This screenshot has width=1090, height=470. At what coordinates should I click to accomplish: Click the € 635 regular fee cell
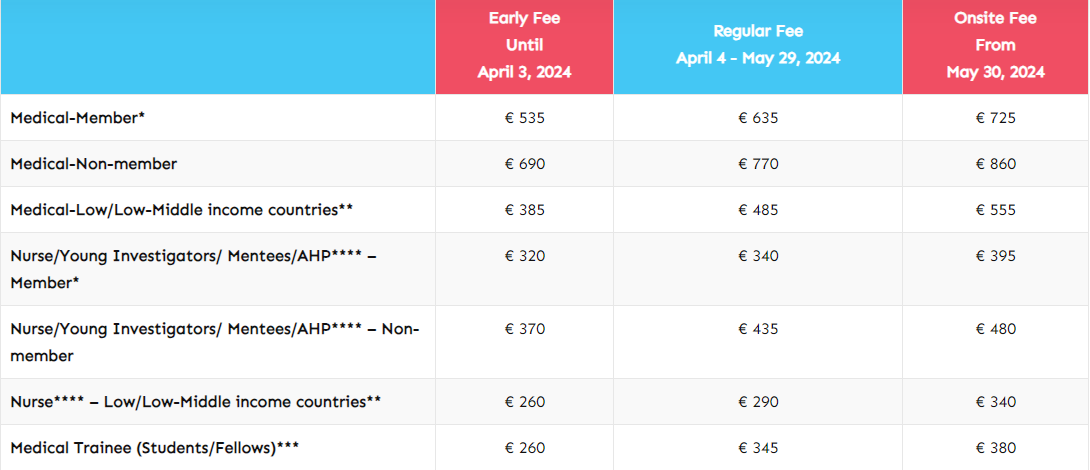[758, 118]
